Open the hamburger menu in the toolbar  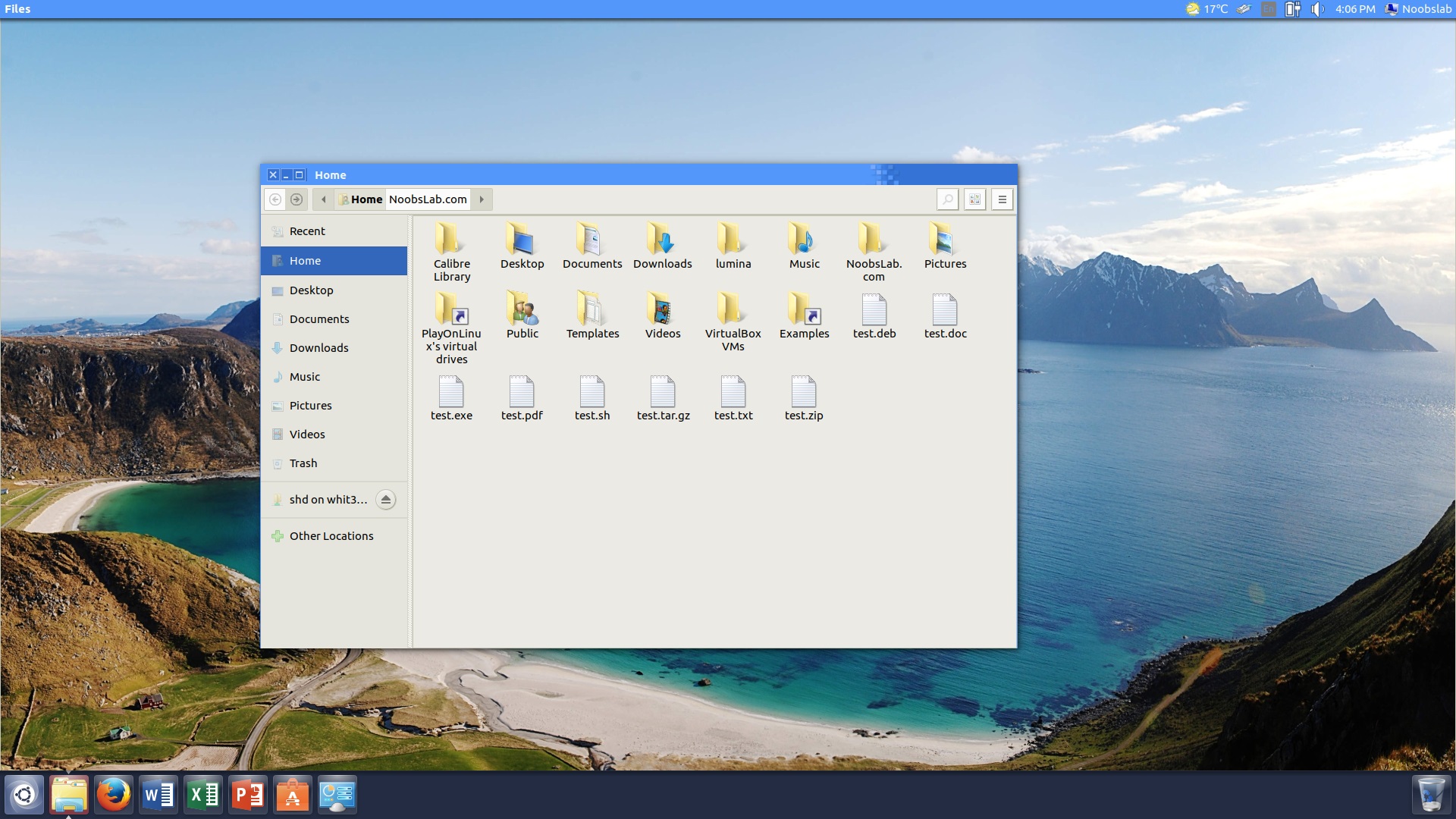1001,199
